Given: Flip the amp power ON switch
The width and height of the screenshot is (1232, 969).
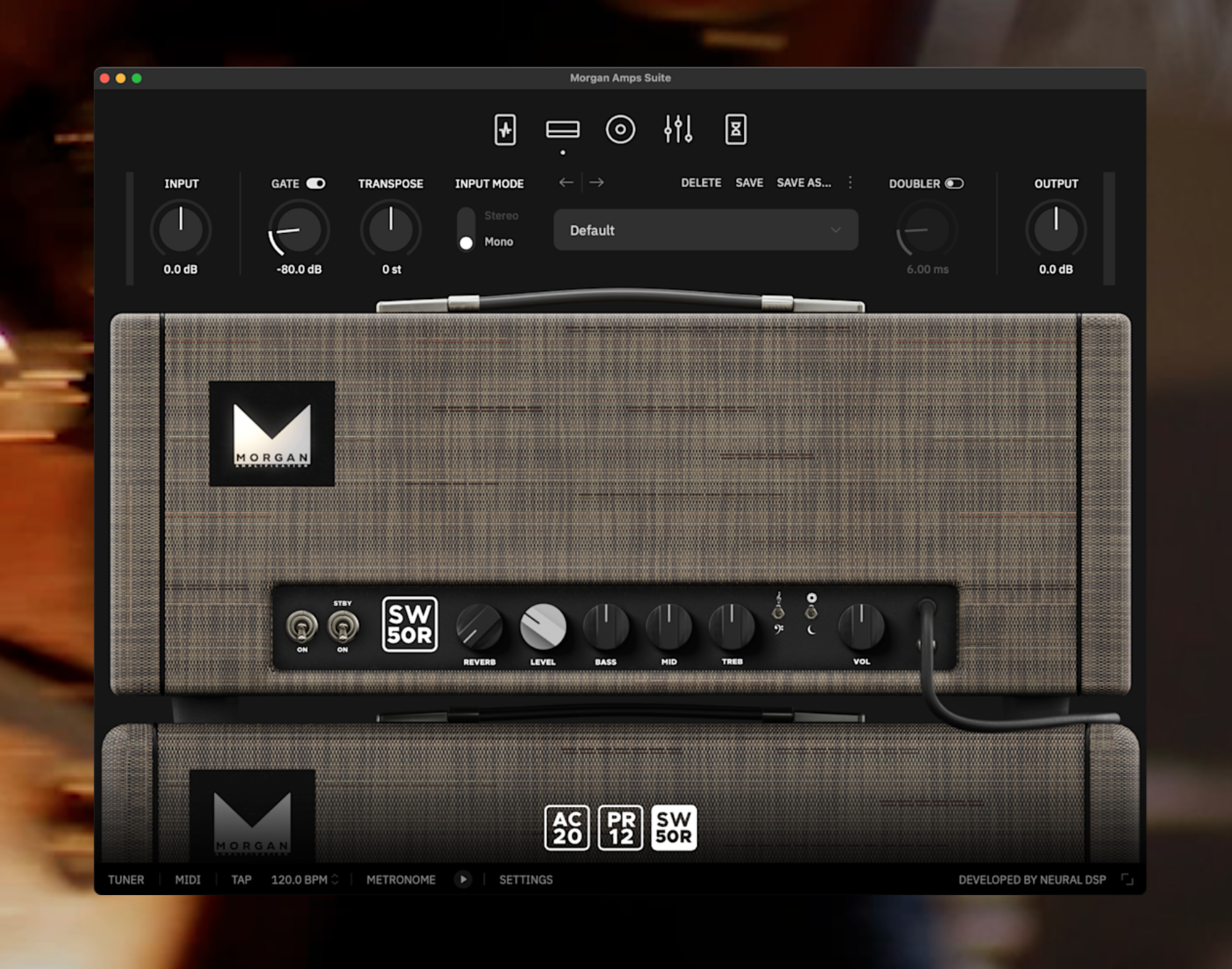Looking at the screenshot, I should coord(302,627).
